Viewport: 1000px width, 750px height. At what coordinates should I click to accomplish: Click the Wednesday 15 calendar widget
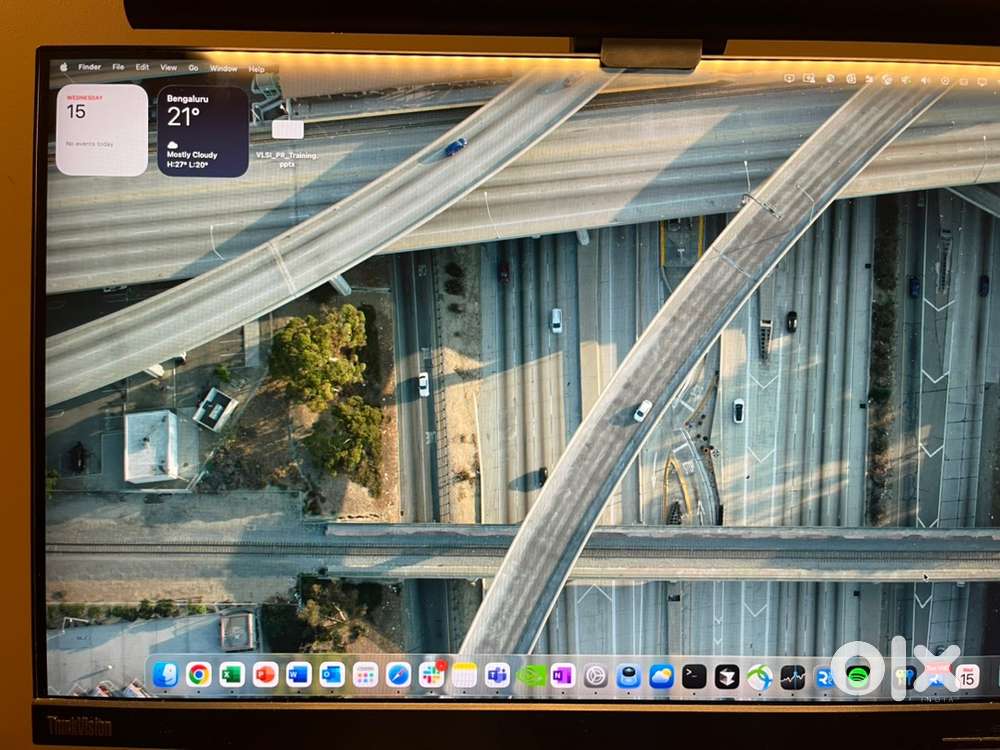point(102,130)
